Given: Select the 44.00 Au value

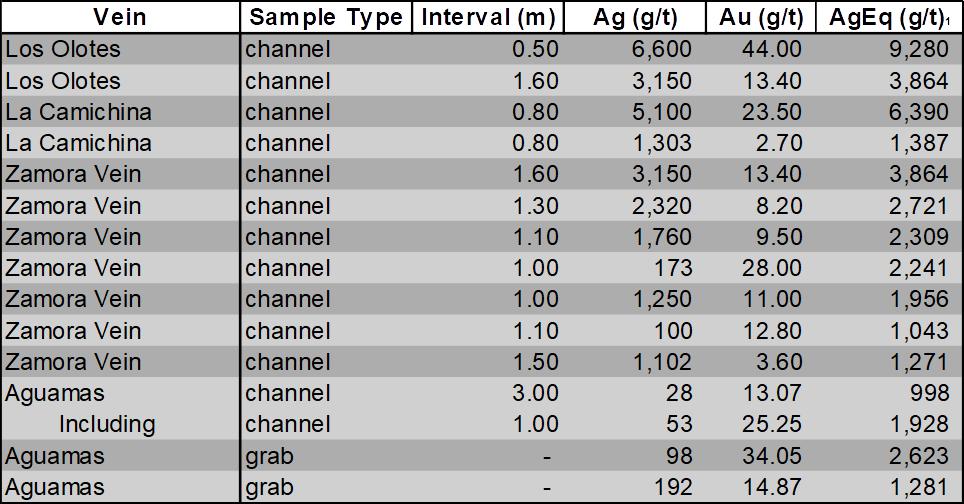Looking at the screenshot, I should coord(772,49).
